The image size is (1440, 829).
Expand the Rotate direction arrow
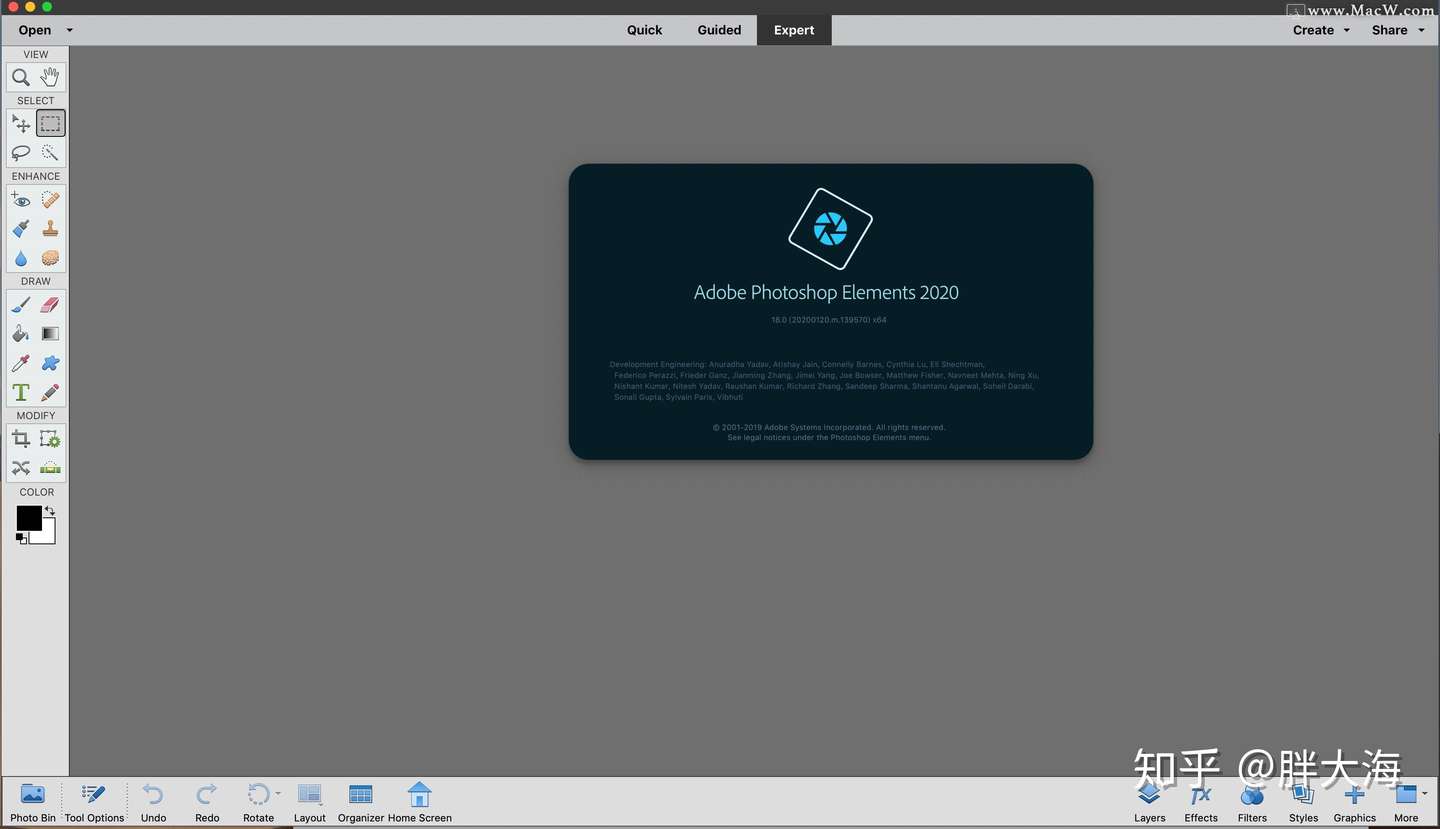point(278,793)
